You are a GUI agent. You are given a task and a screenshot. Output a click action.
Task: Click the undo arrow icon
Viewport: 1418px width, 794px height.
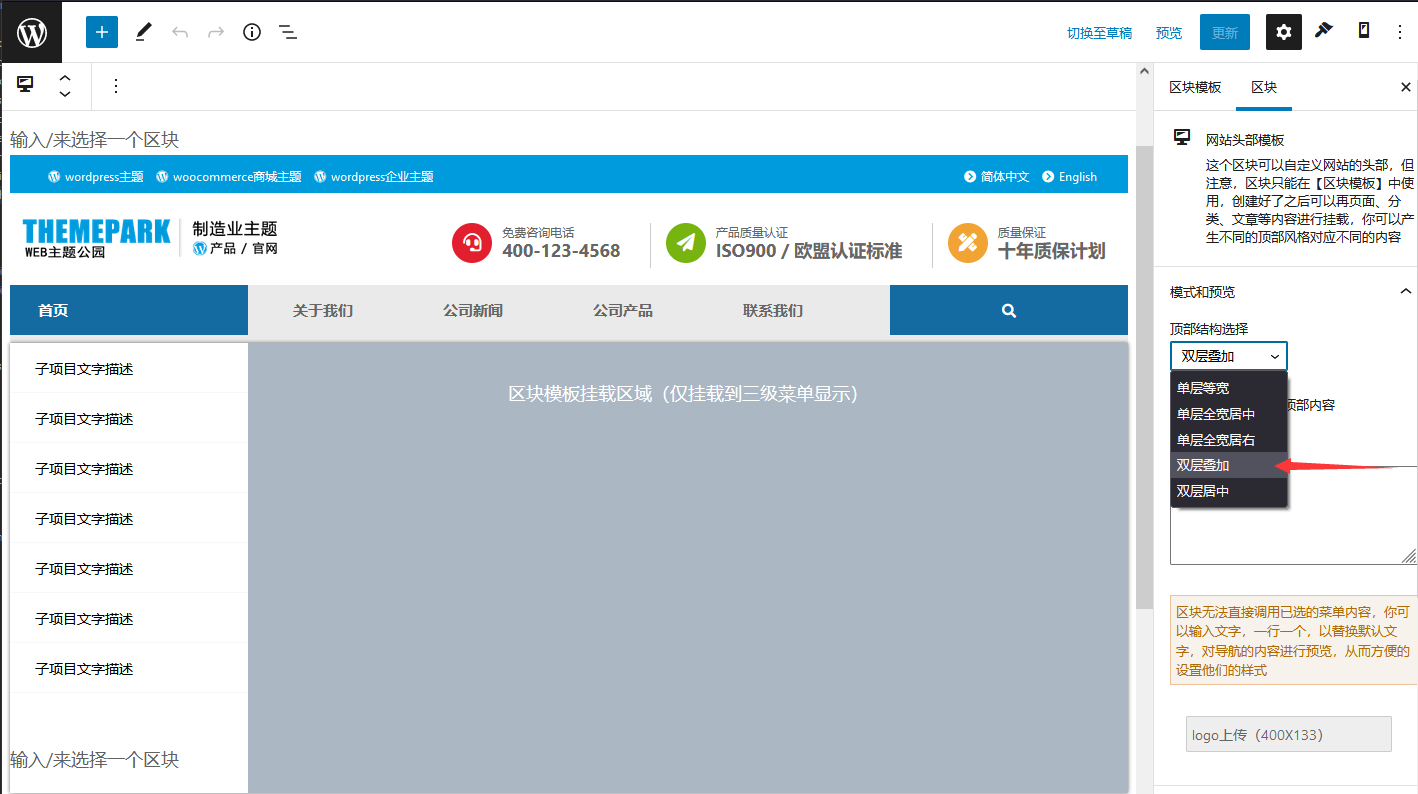179,31
